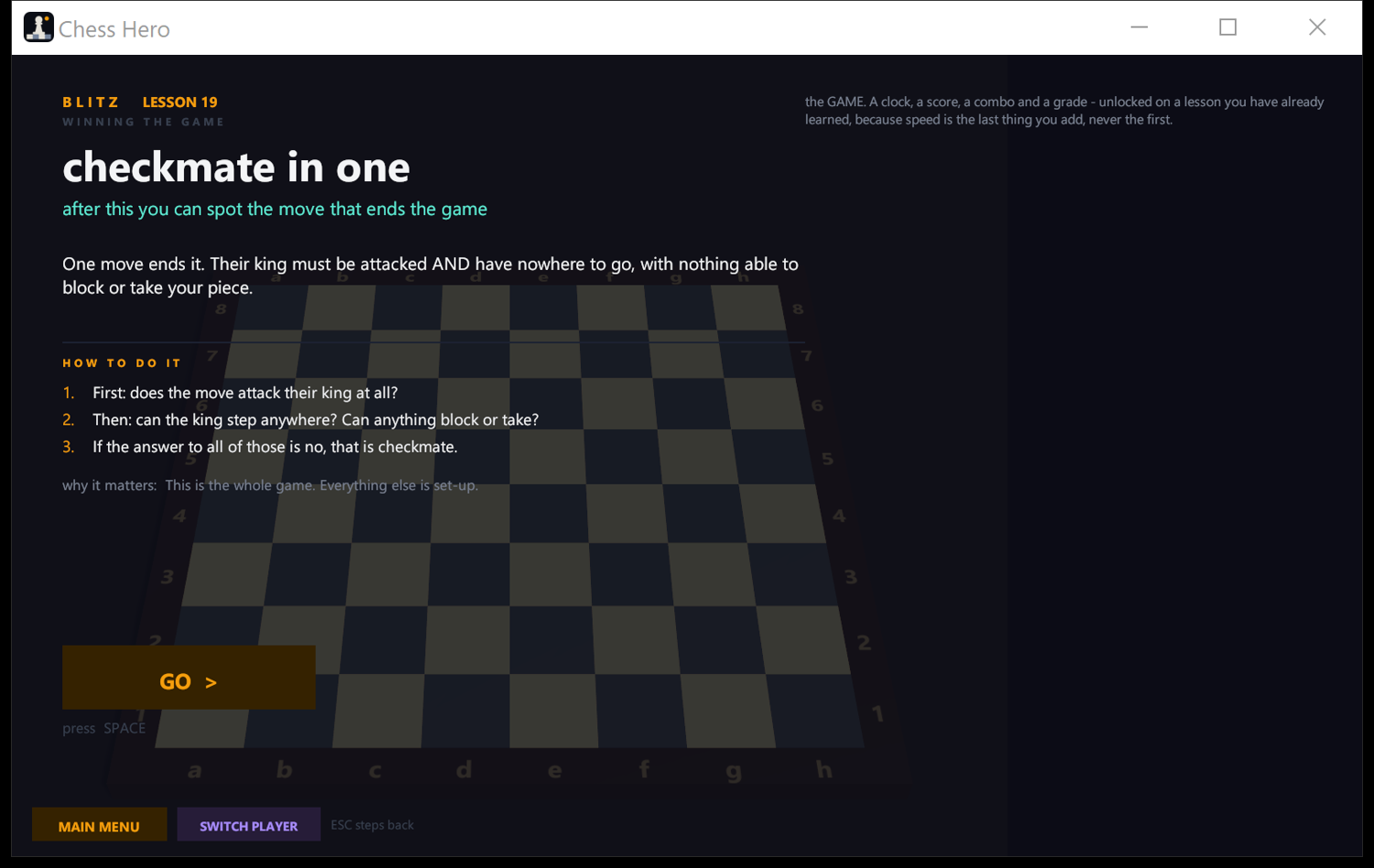Return to MAIN MENU

pos(99,825)
